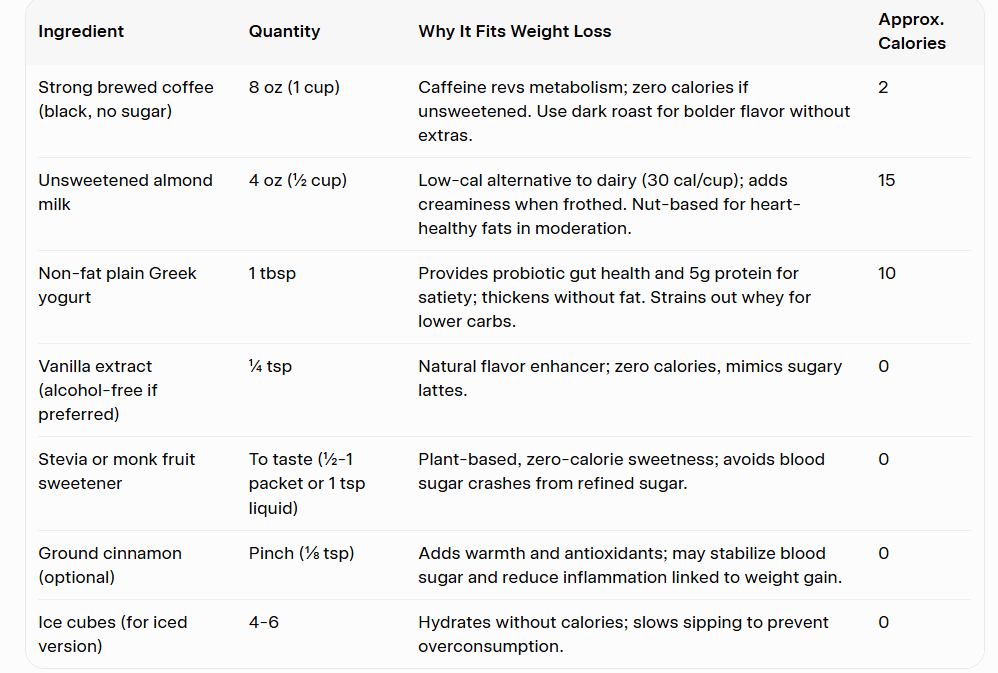Image resolution: width=998 pixels, height=673 pixels.
Task: Click the Greek yogurt calorie value 10
Action: click(886, 273)
